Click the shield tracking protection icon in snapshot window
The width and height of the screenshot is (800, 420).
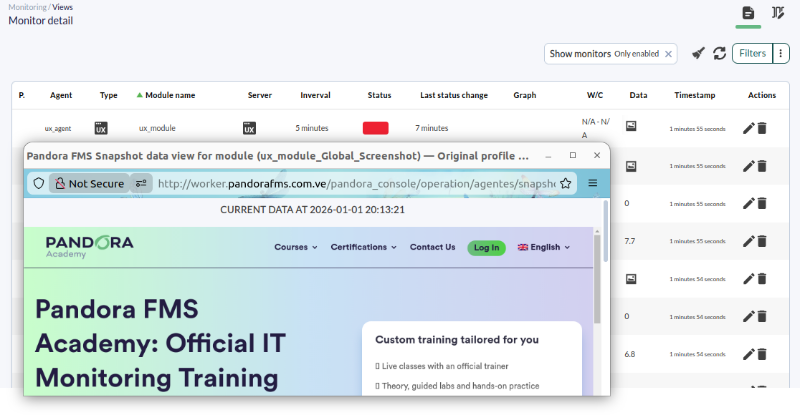39,183
